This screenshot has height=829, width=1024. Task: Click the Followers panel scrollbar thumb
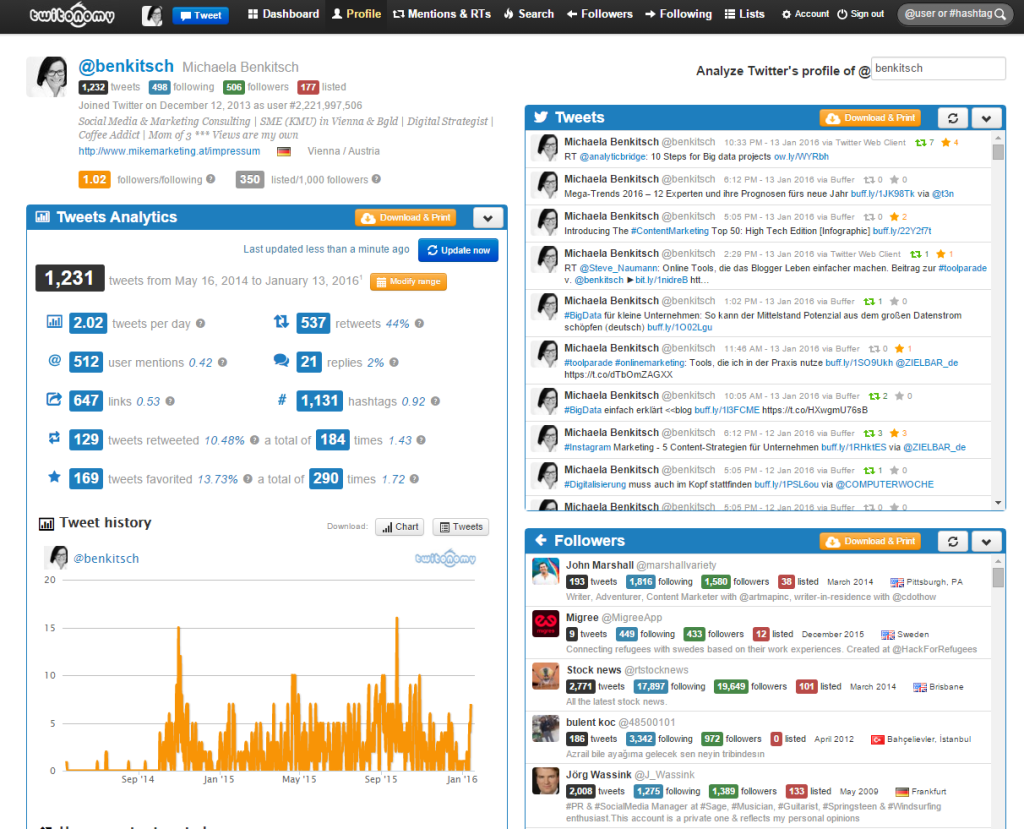(x=998, y=577)
